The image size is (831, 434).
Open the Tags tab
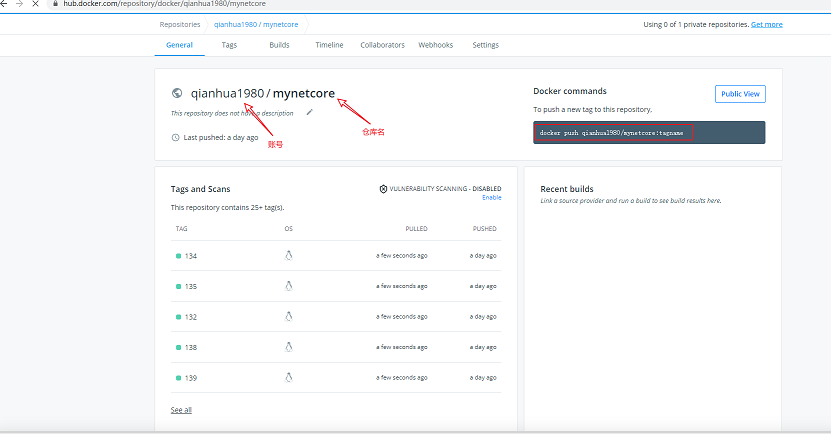click(x=229, y=45)
